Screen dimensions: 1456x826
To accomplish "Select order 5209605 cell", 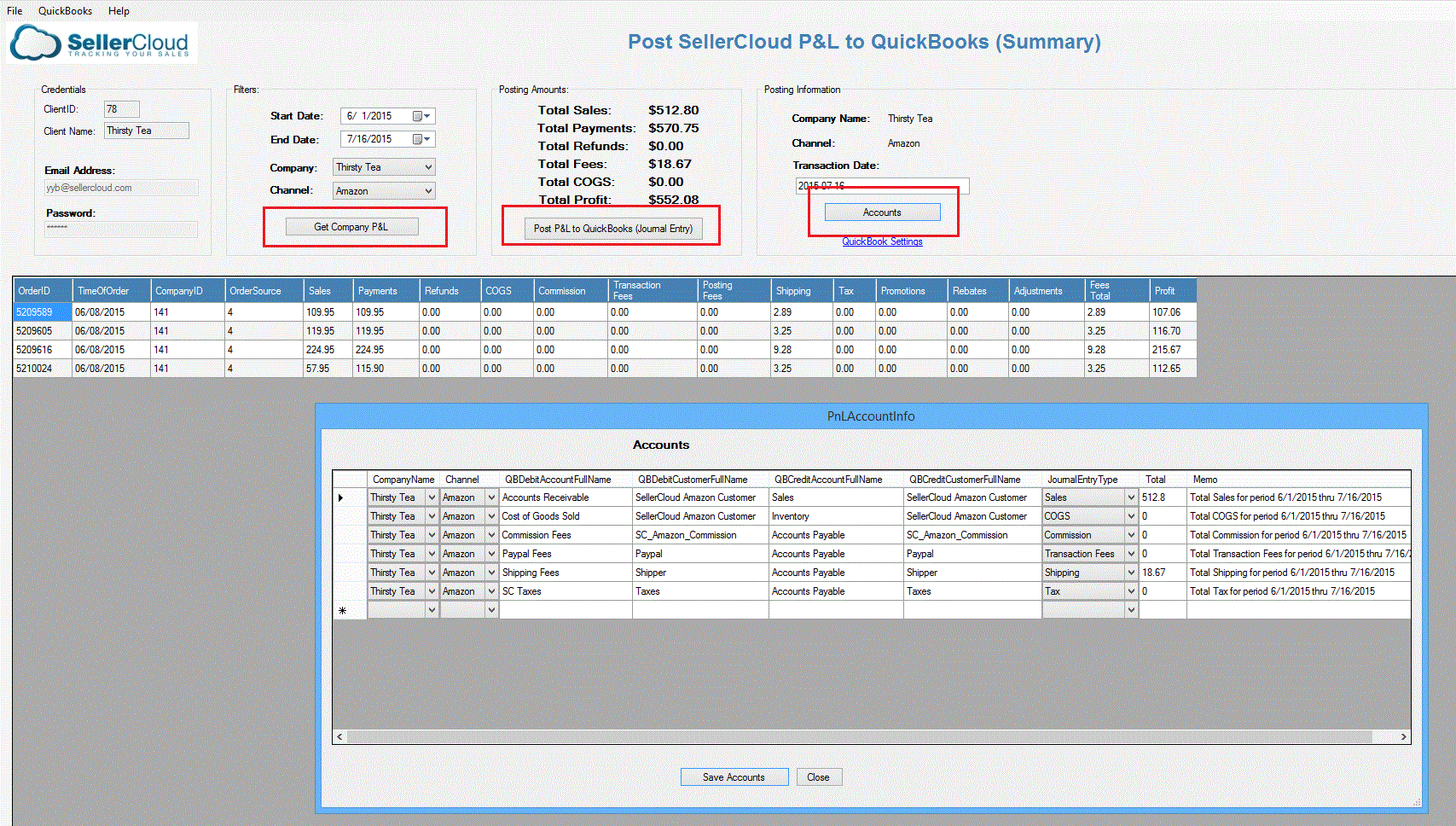I will tap(43, 331).
